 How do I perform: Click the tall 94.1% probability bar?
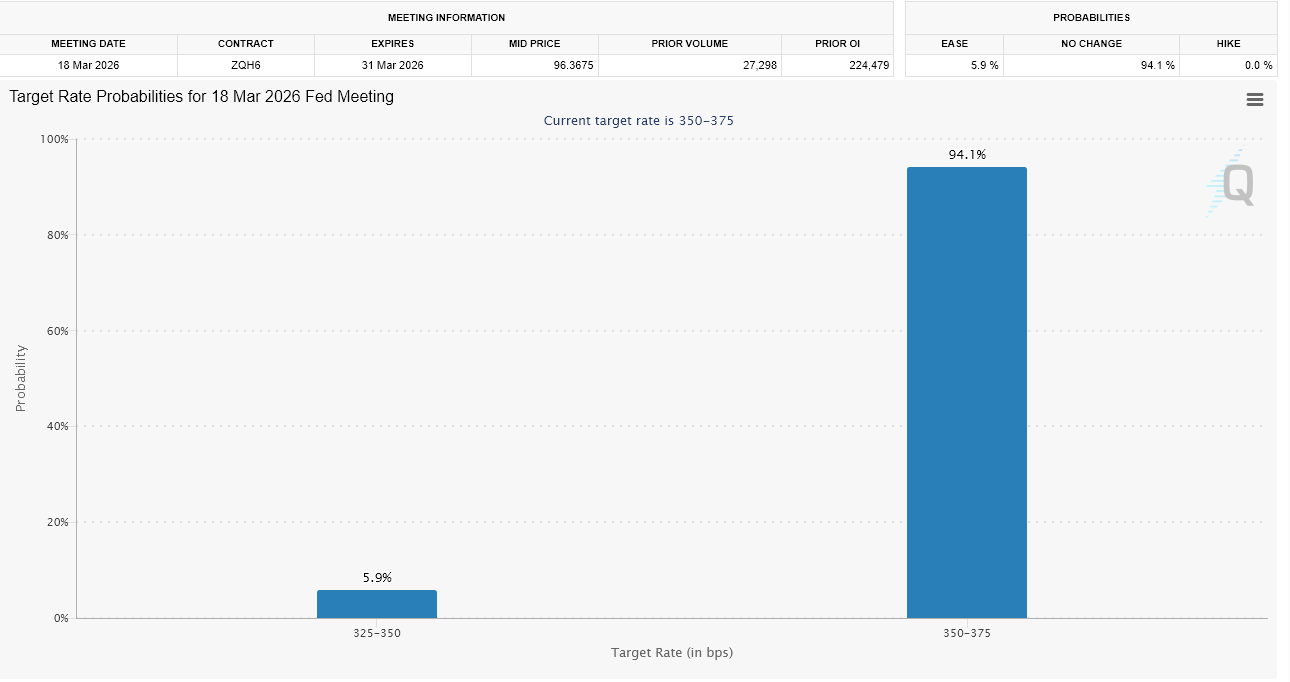point(966,392)
